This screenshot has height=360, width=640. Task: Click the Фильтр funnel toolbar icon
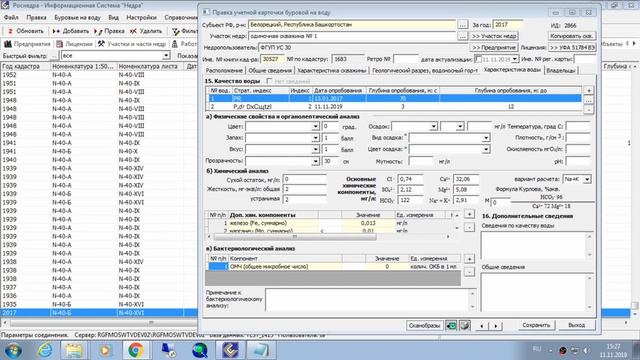tap(176, 31)
